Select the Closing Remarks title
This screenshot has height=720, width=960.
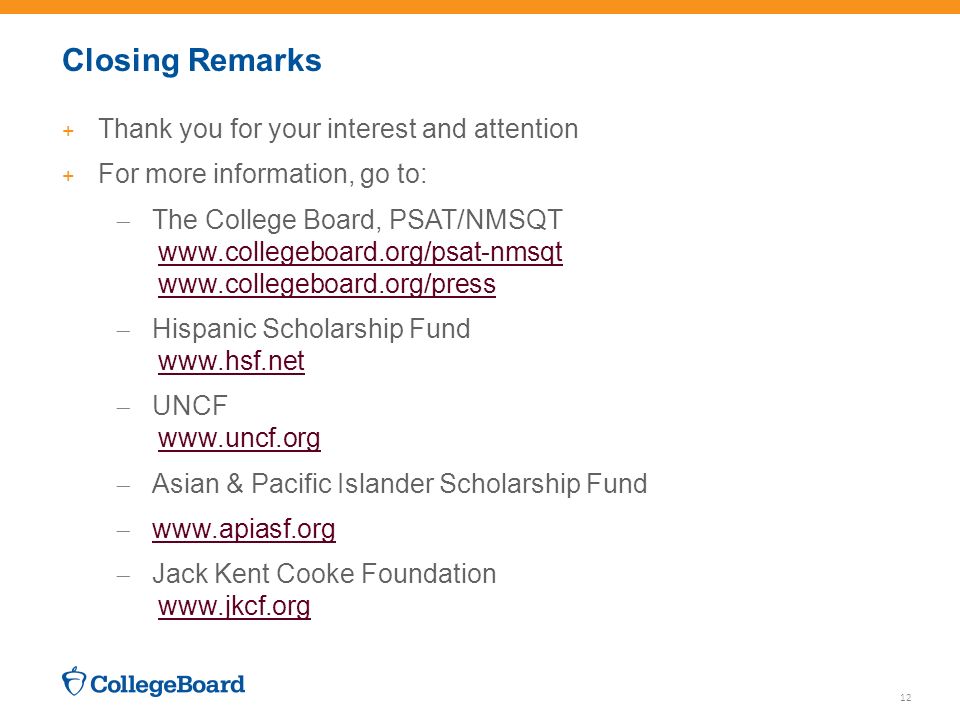[192, 61]
